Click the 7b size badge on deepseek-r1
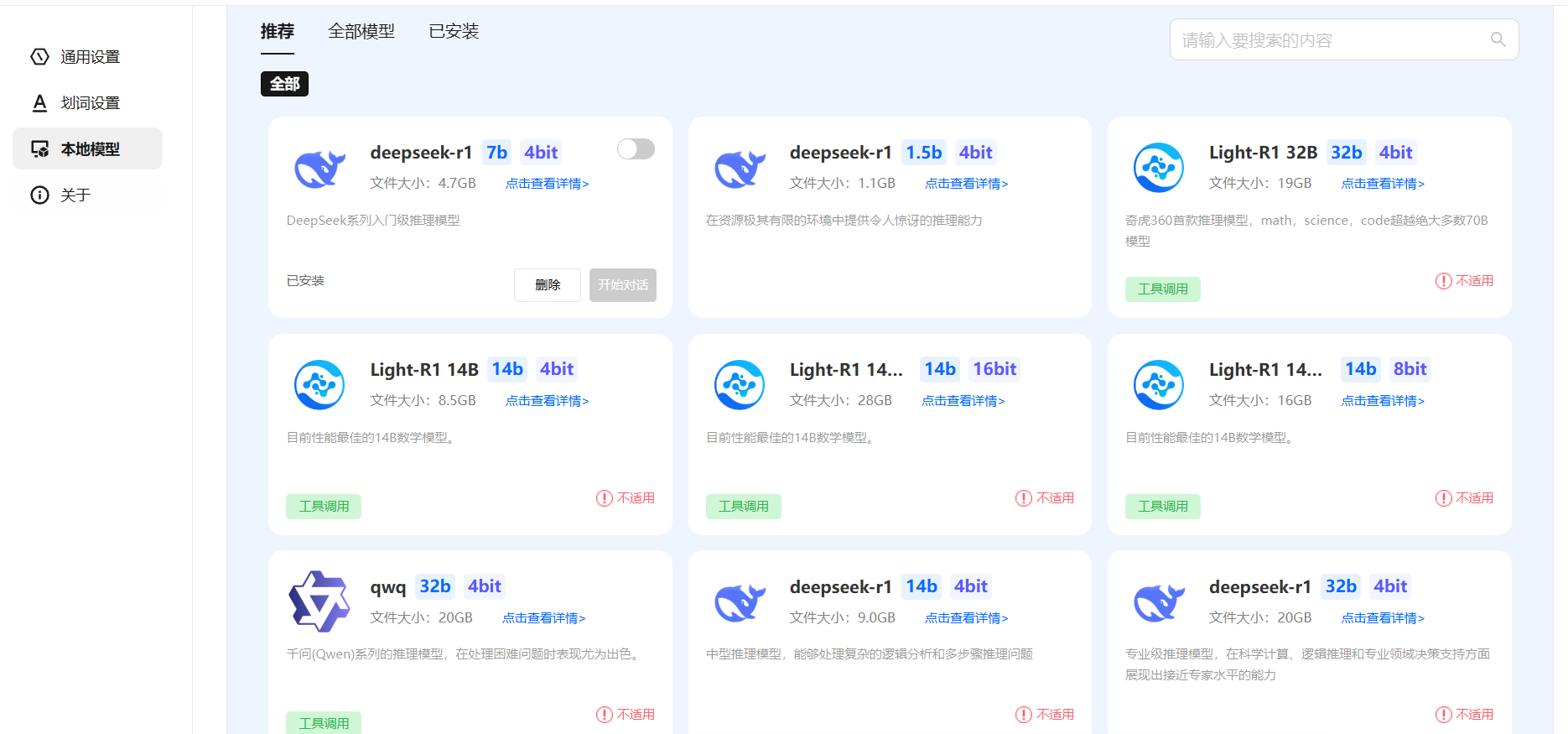Screen dimensions: 1568x734 pos(497,153)
